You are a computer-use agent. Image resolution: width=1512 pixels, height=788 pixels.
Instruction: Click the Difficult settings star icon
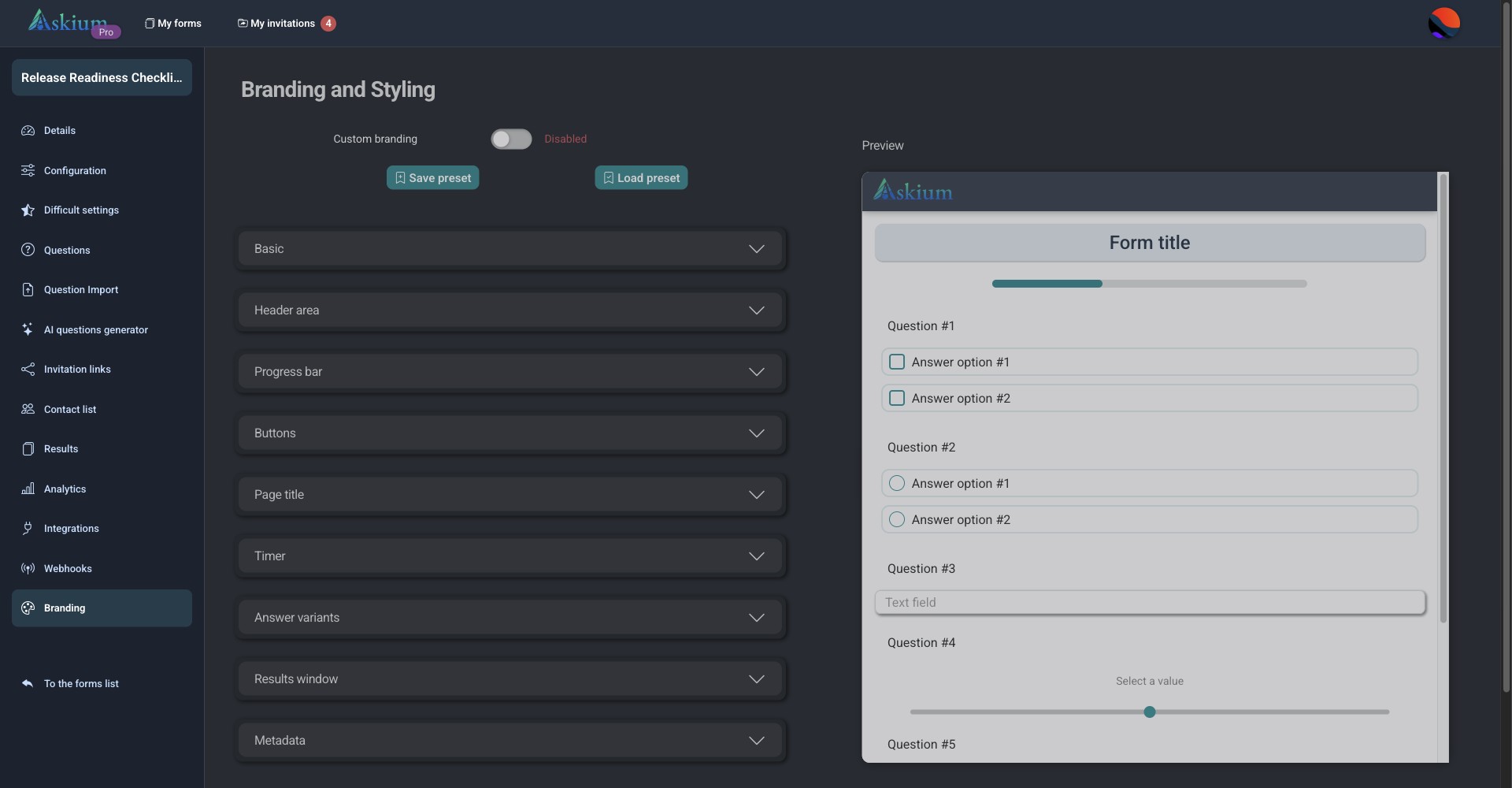coord(28,210)
